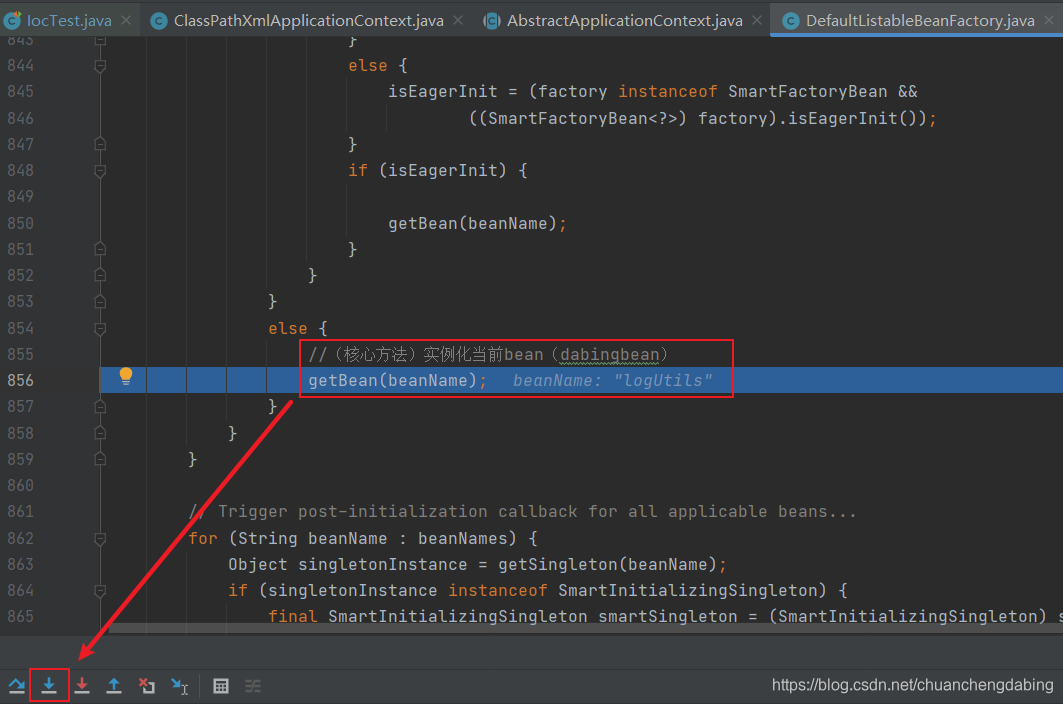Click the fold end marker at line 859
The image size is (1063, 704).
[100, 459]
